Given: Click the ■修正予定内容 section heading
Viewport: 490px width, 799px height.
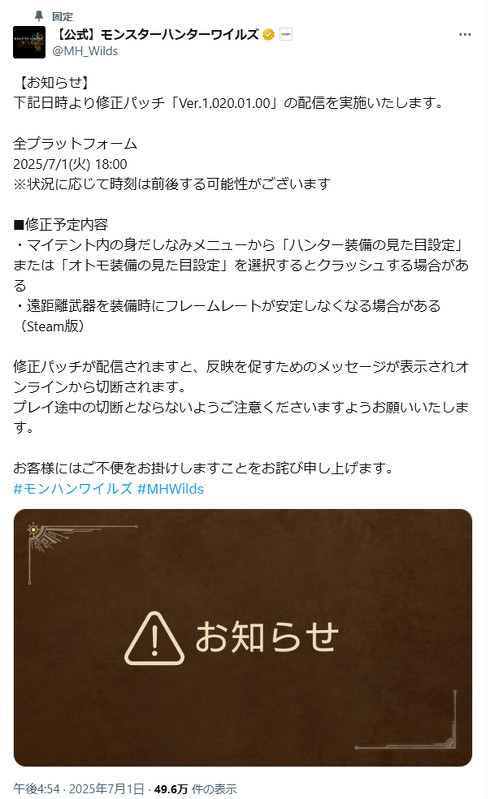Looking at the screenshot, I should (x=61, y=224).
